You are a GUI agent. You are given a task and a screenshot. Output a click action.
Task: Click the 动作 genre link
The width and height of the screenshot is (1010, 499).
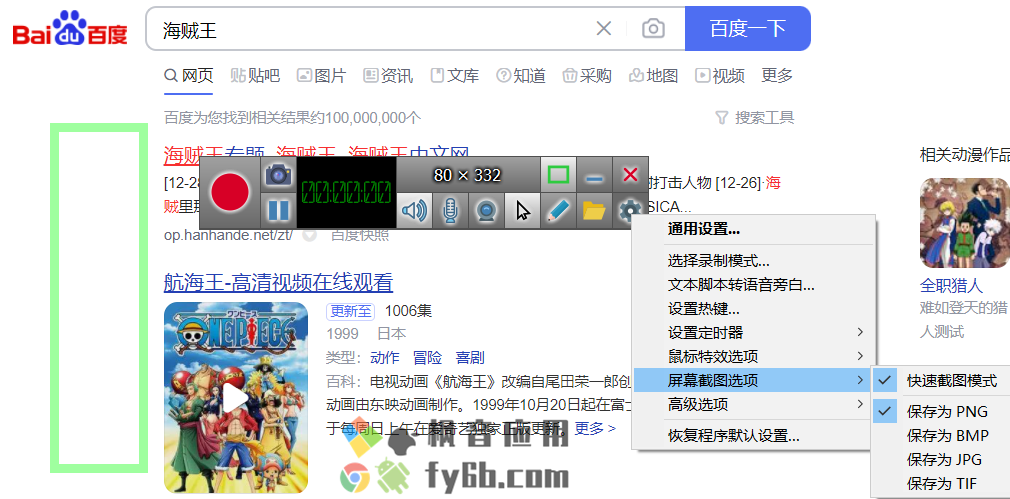pos(385,358)
